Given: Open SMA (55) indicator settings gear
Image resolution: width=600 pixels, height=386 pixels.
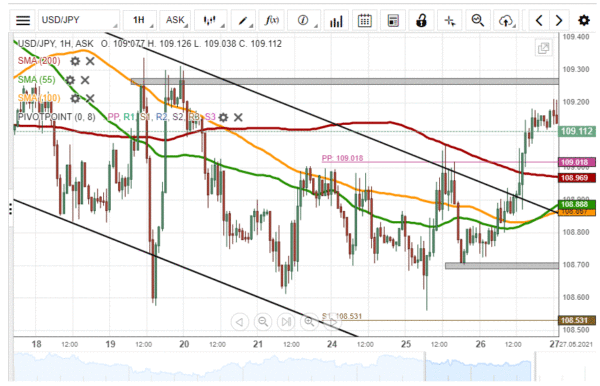Looking at the screenshot, I should coord(70,80).
